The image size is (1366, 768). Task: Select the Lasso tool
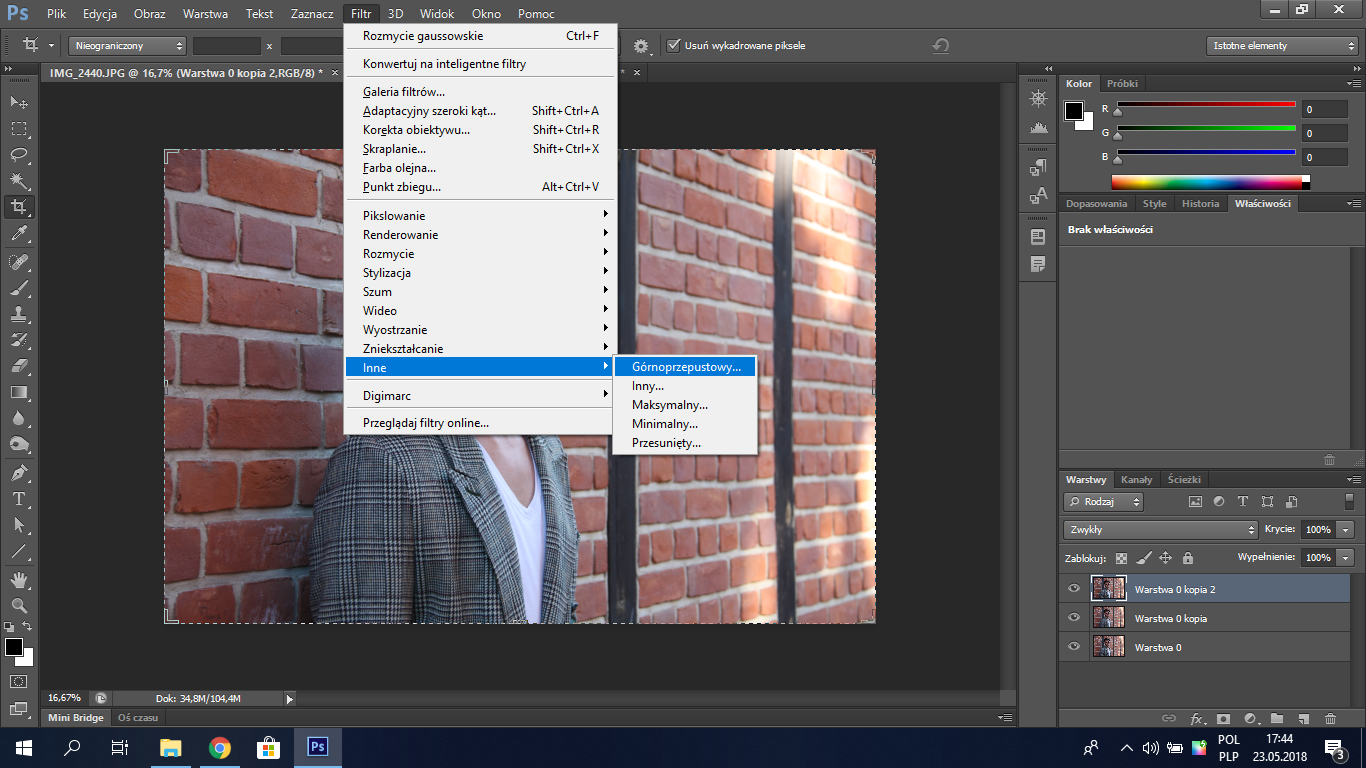tap(19, 155)
